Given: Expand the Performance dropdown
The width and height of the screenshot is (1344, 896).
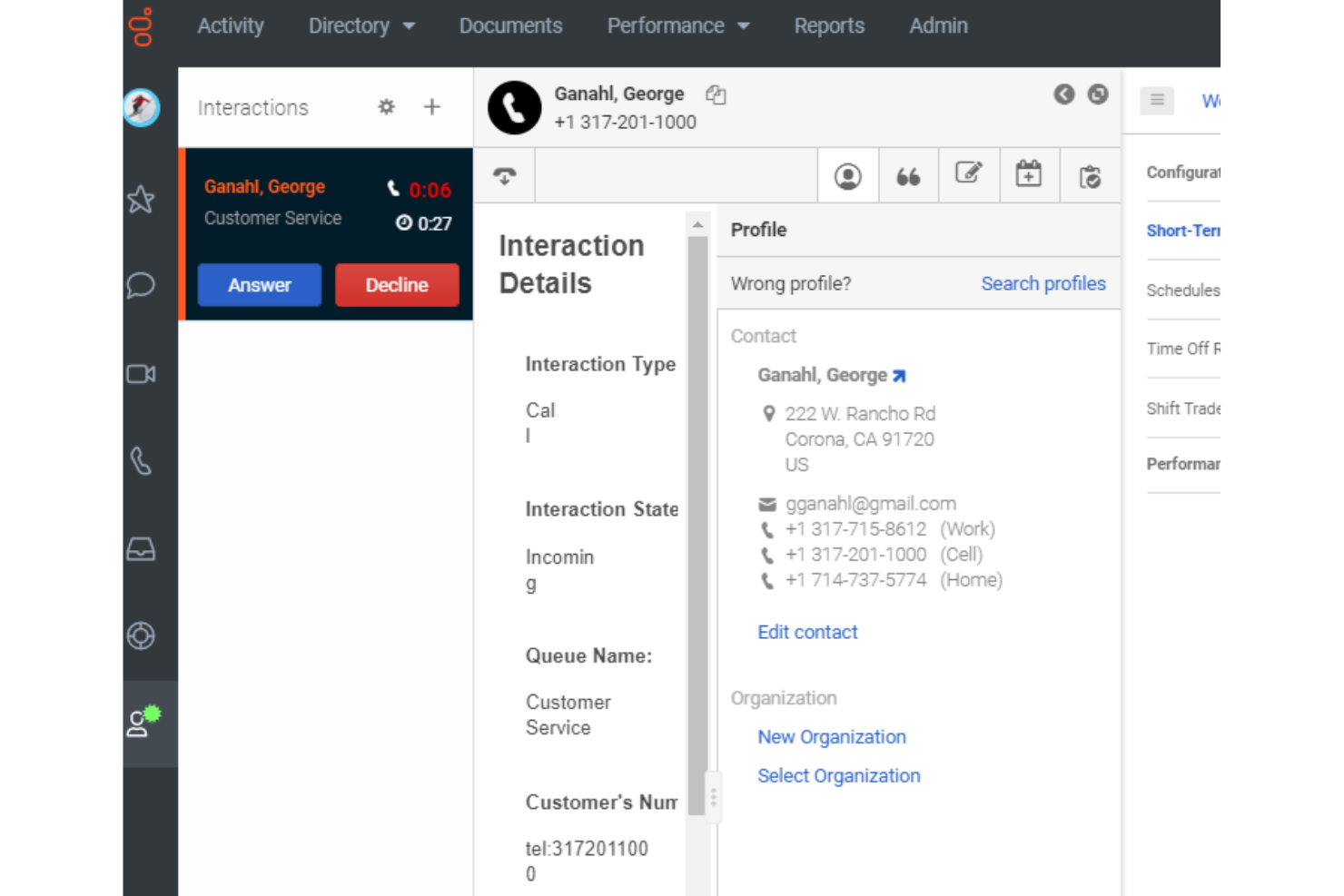Looking at the screenshot, I should pyautogui.click(x=677, y=25).
